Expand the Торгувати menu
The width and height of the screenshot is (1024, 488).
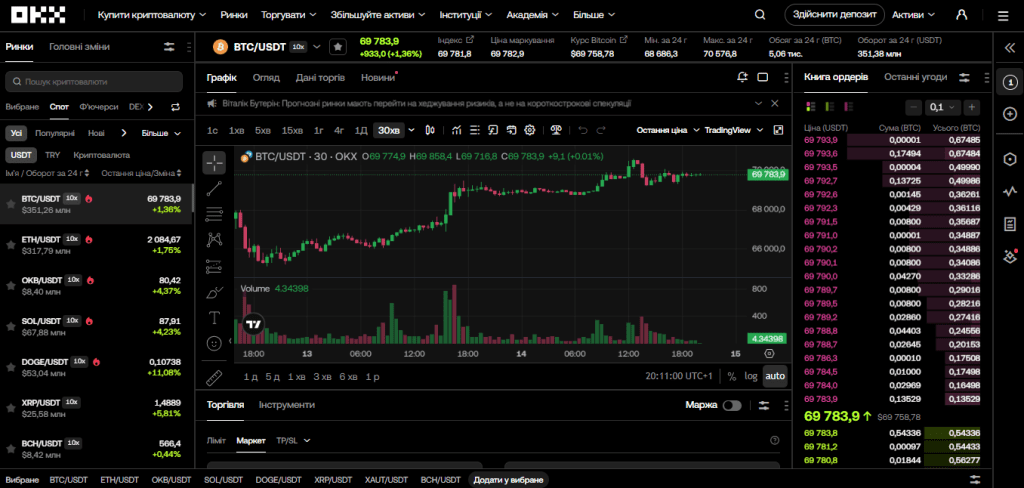coord(289,14)
